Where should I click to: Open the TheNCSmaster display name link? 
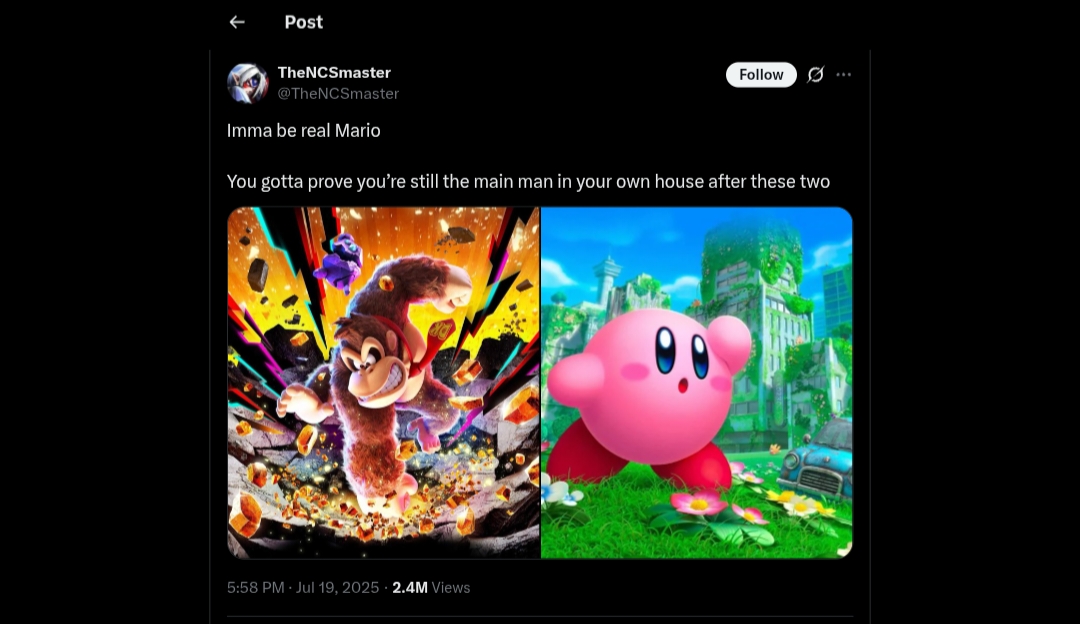click(334, 72)
